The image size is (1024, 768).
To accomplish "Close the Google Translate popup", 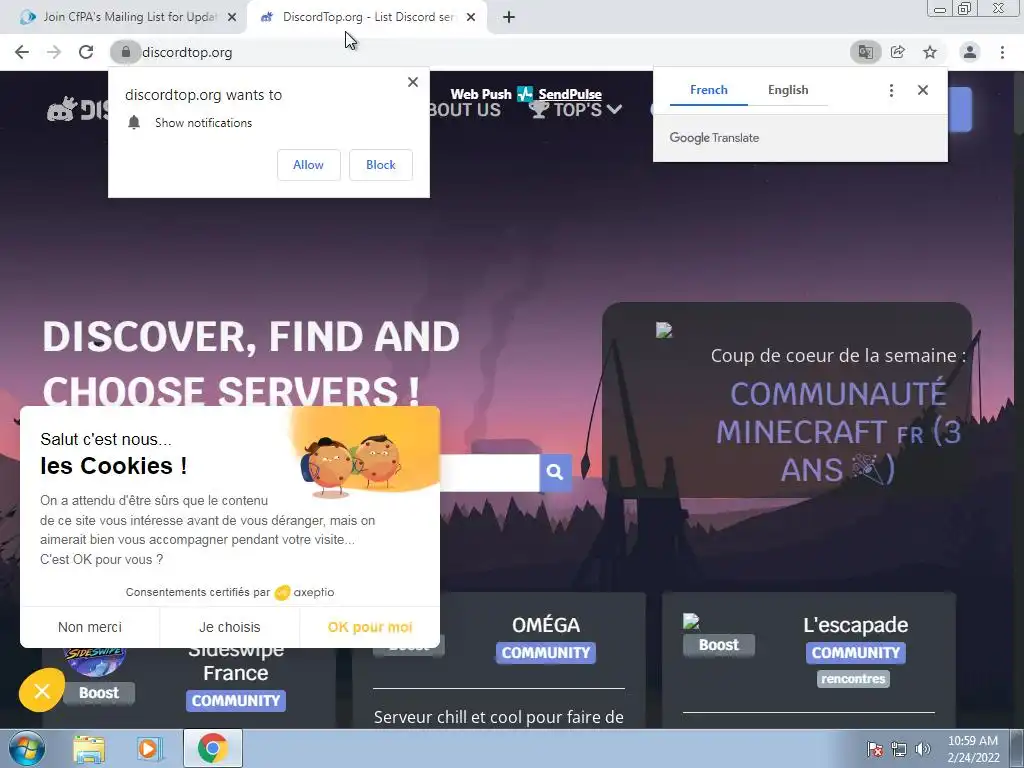I will coord(923,90).
